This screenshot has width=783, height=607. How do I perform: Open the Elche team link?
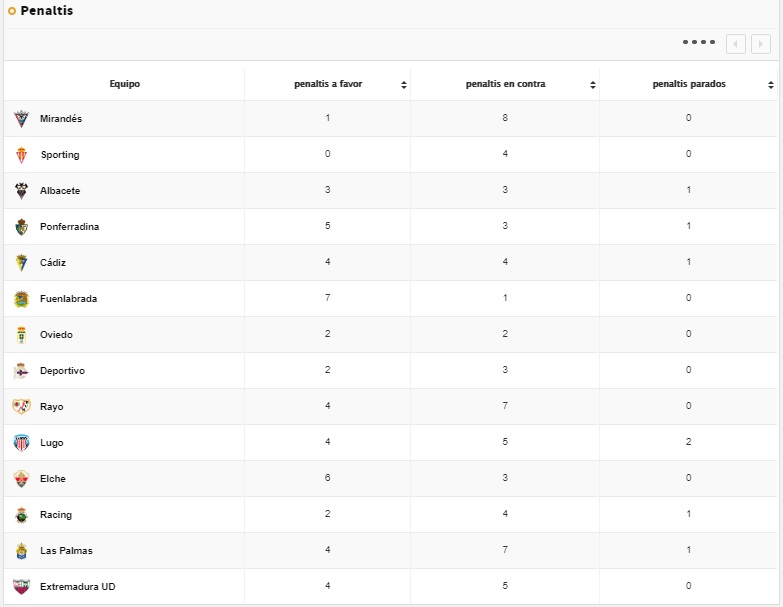53,479
